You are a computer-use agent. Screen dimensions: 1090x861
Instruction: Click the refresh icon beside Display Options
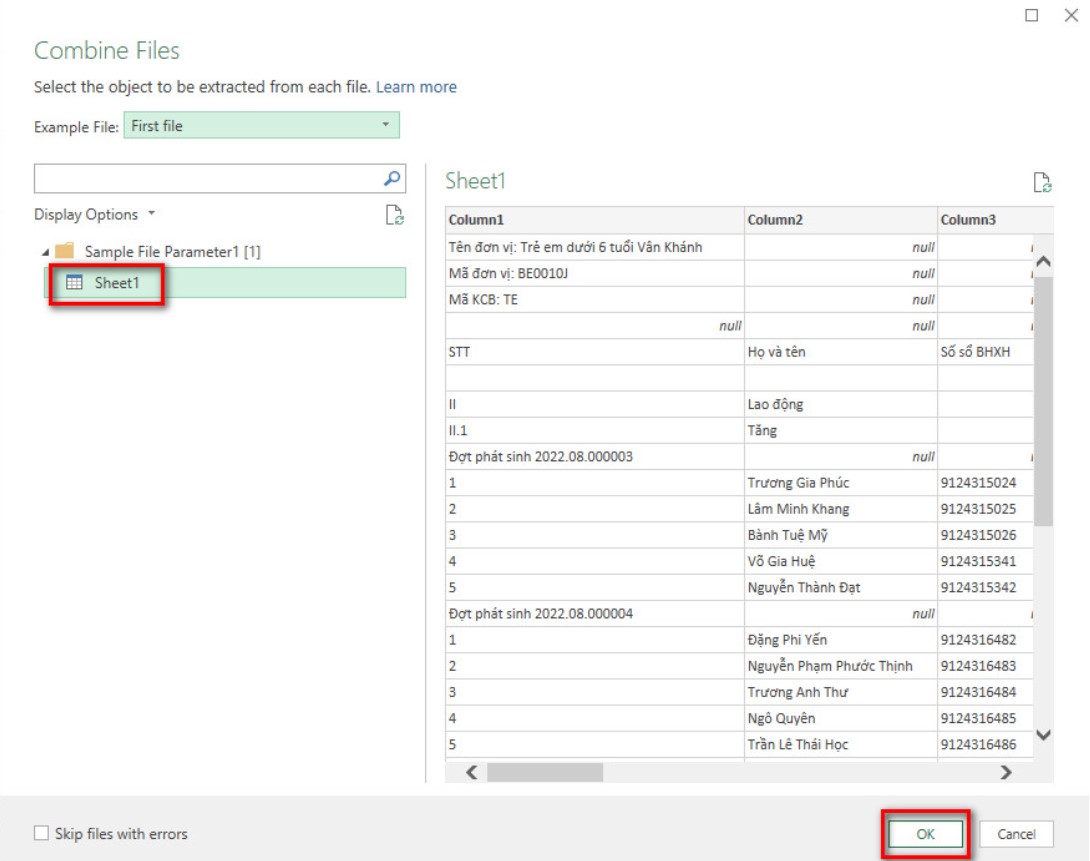[394, 215]
